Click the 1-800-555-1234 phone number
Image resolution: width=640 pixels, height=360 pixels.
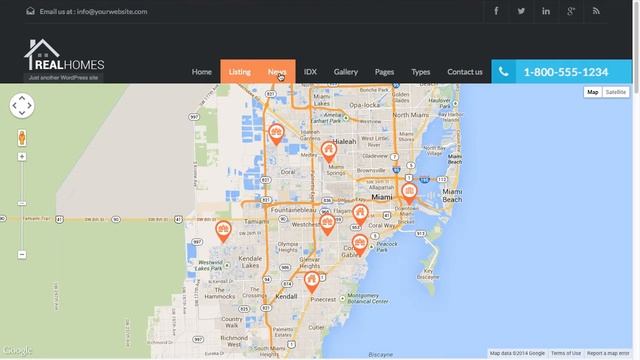pyautogui.click(x=566, y=72)
